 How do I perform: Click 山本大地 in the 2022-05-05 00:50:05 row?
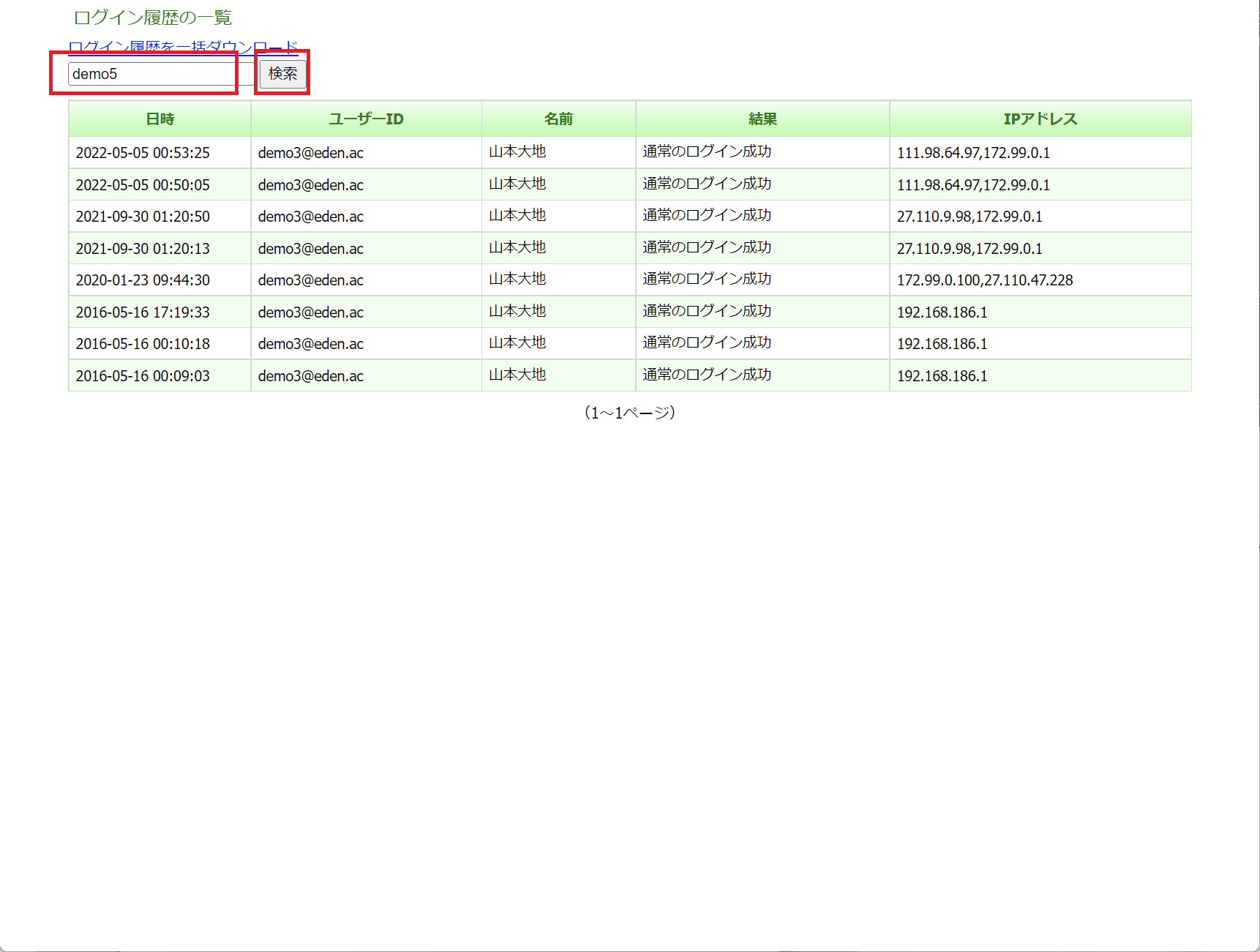pos(517,184)
